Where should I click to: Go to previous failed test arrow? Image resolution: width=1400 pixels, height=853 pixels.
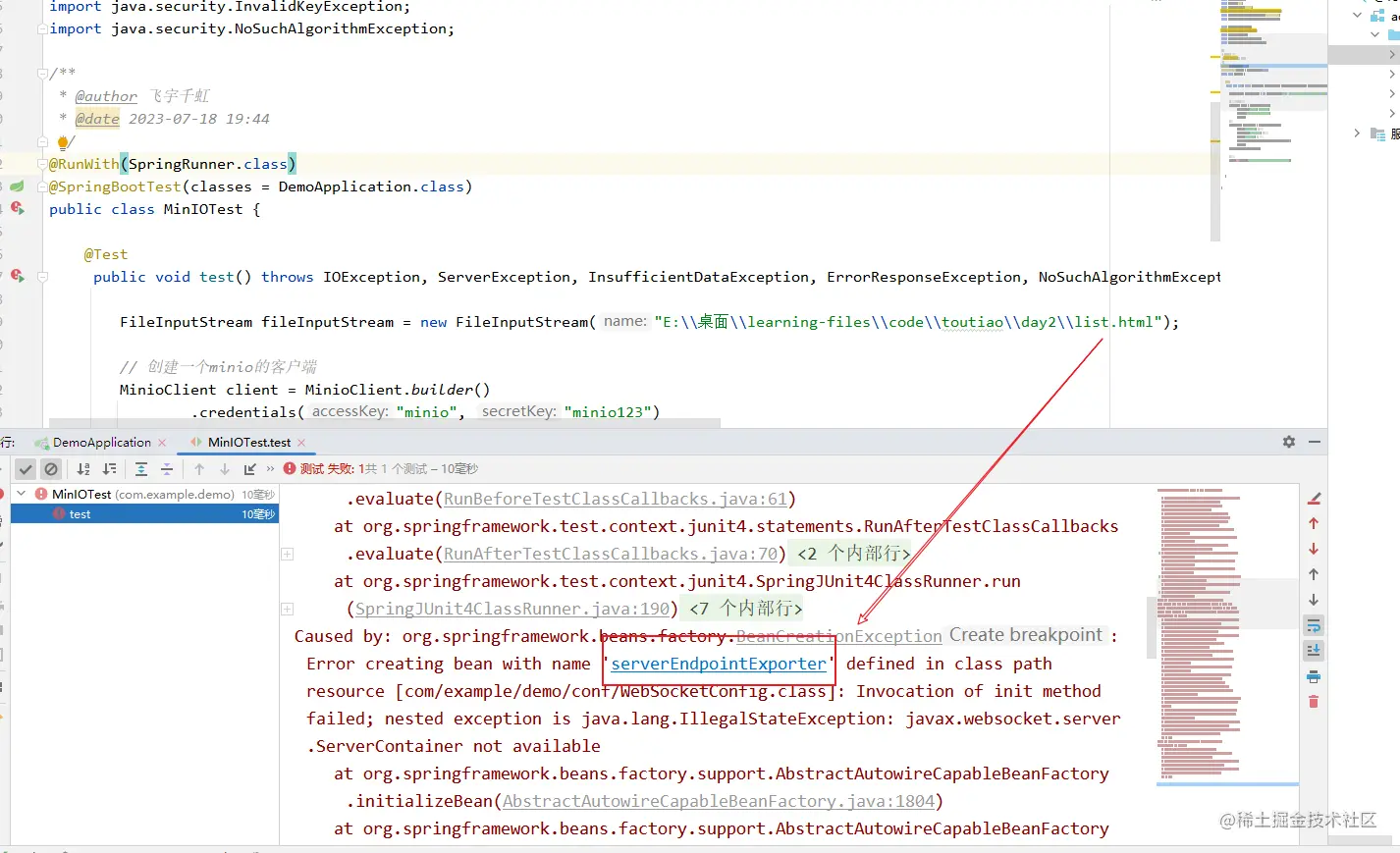199,469
